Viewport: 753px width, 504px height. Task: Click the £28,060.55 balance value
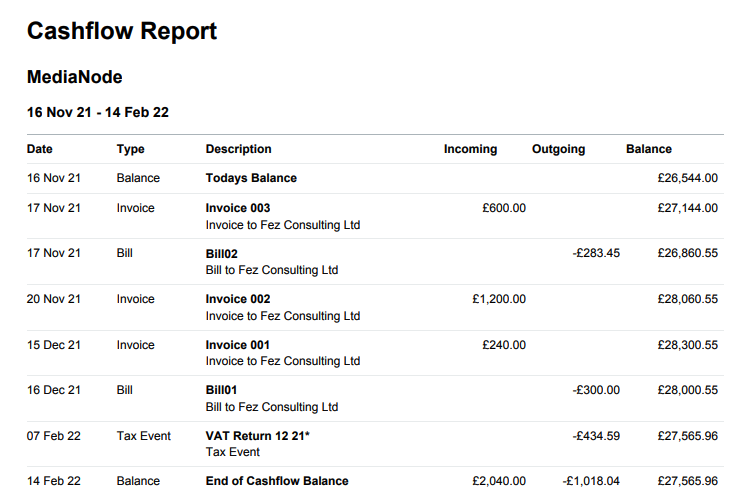pyautogui.click(x=688, y=299)
